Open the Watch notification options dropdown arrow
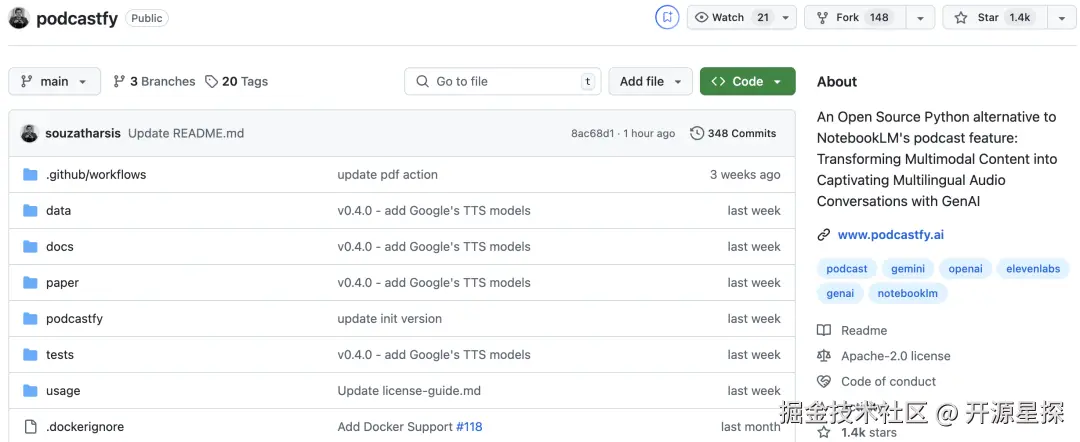The image size is (1080, 442). click(786, 18)
